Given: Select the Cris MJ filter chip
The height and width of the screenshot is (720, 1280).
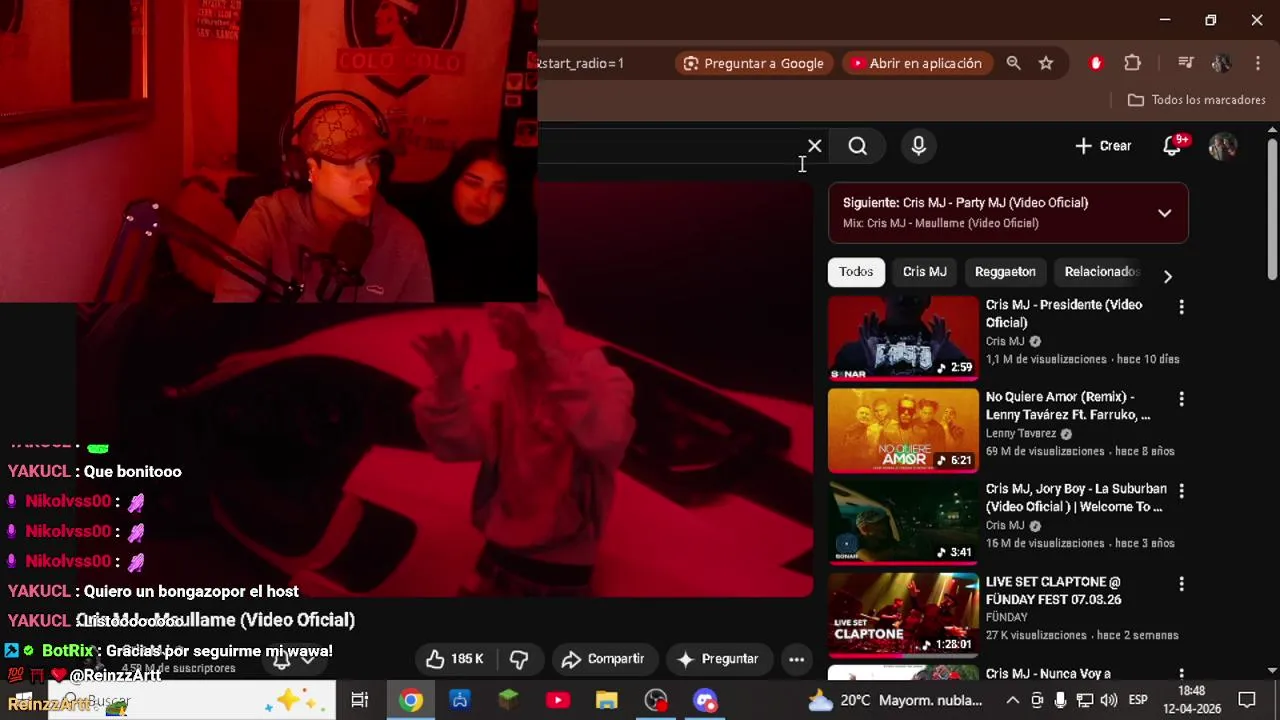Looking at the screenshot, I should pyautogui.click(x=925, y=272).
